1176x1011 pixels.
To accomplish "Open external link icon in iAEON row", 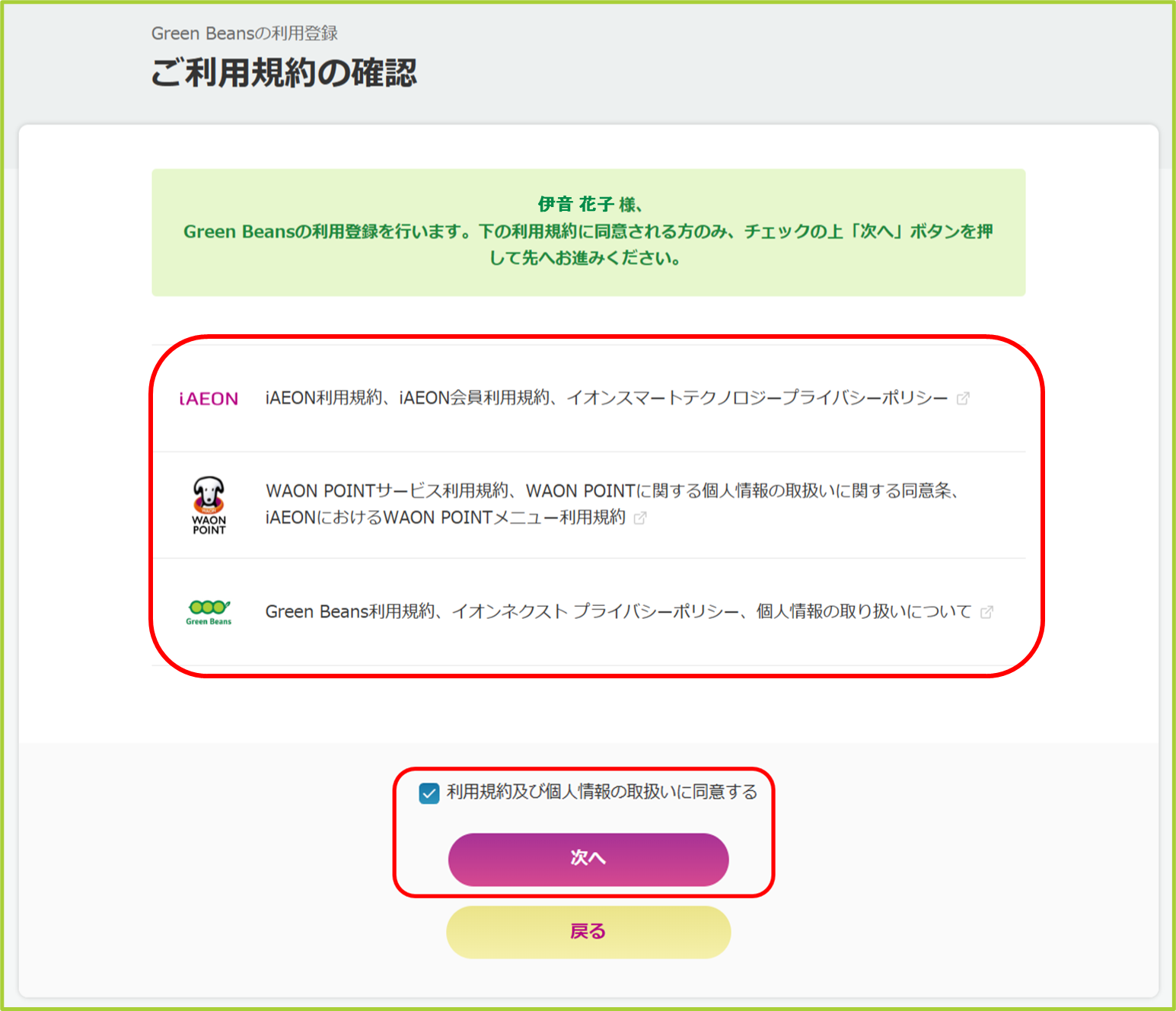I will coord(963,398).
